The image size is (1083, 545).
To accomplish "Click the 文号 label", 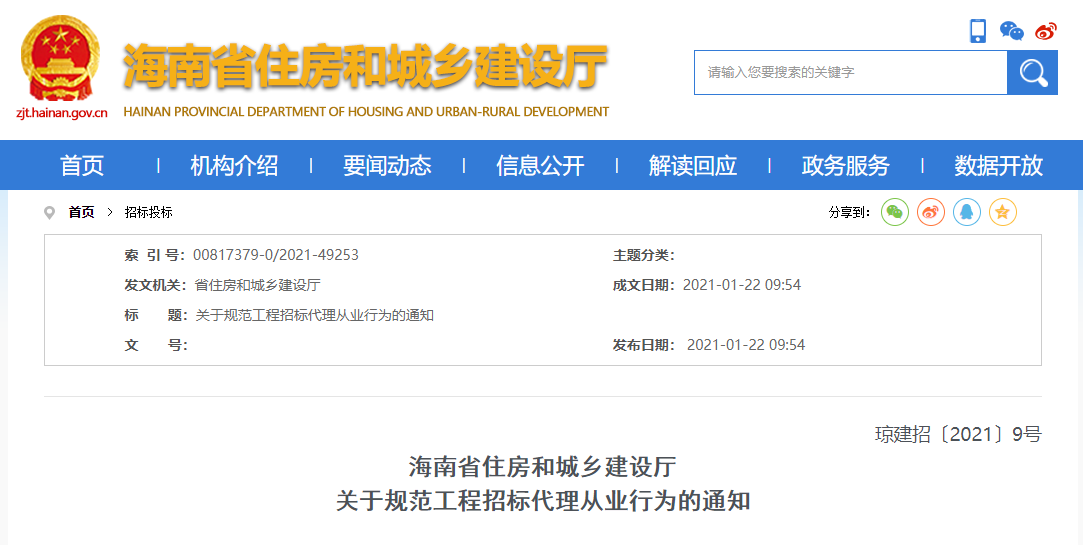I will coord(156,345).
